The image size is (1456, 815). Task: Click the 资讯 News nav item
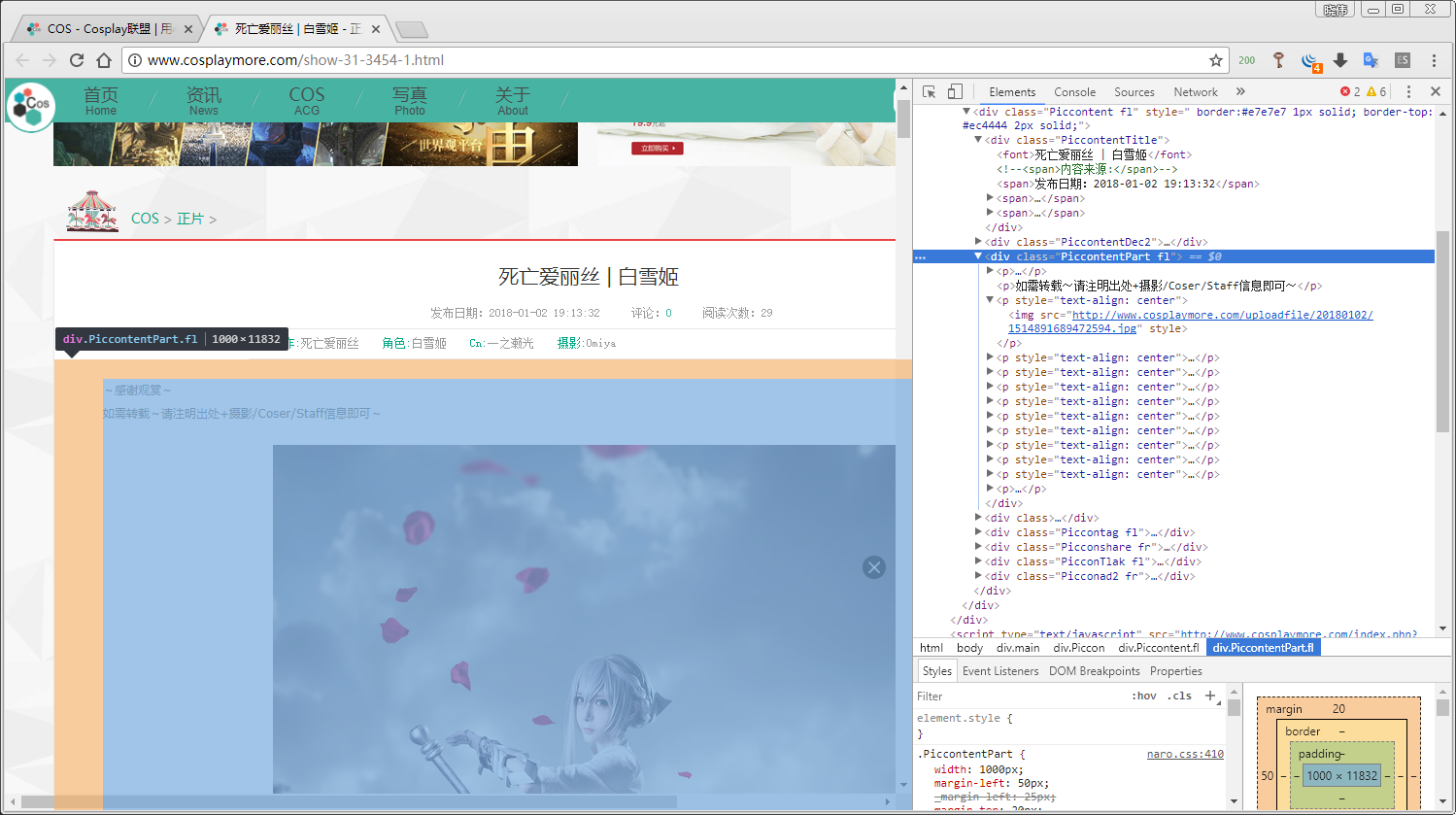(x=204, y=101)
